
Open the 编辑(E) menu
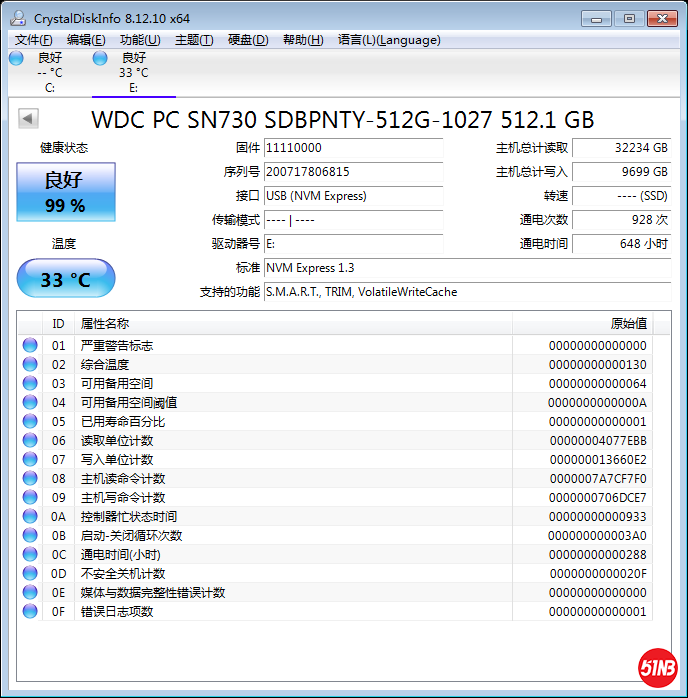86,40
